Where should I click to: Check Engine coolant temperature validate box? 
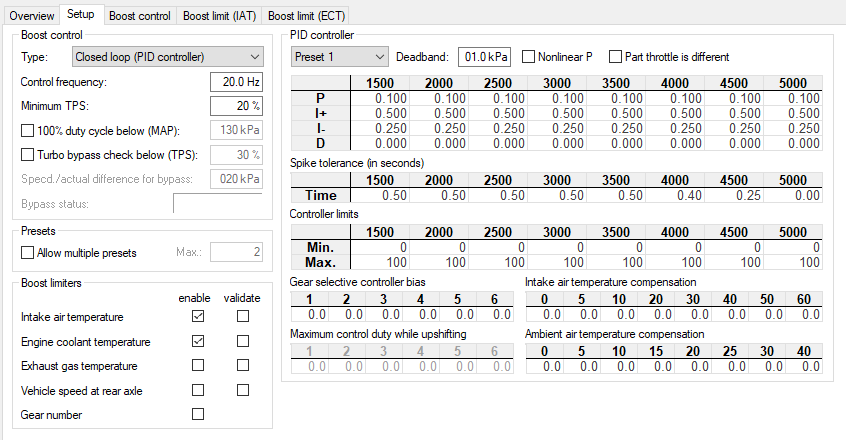pos(243,341)
